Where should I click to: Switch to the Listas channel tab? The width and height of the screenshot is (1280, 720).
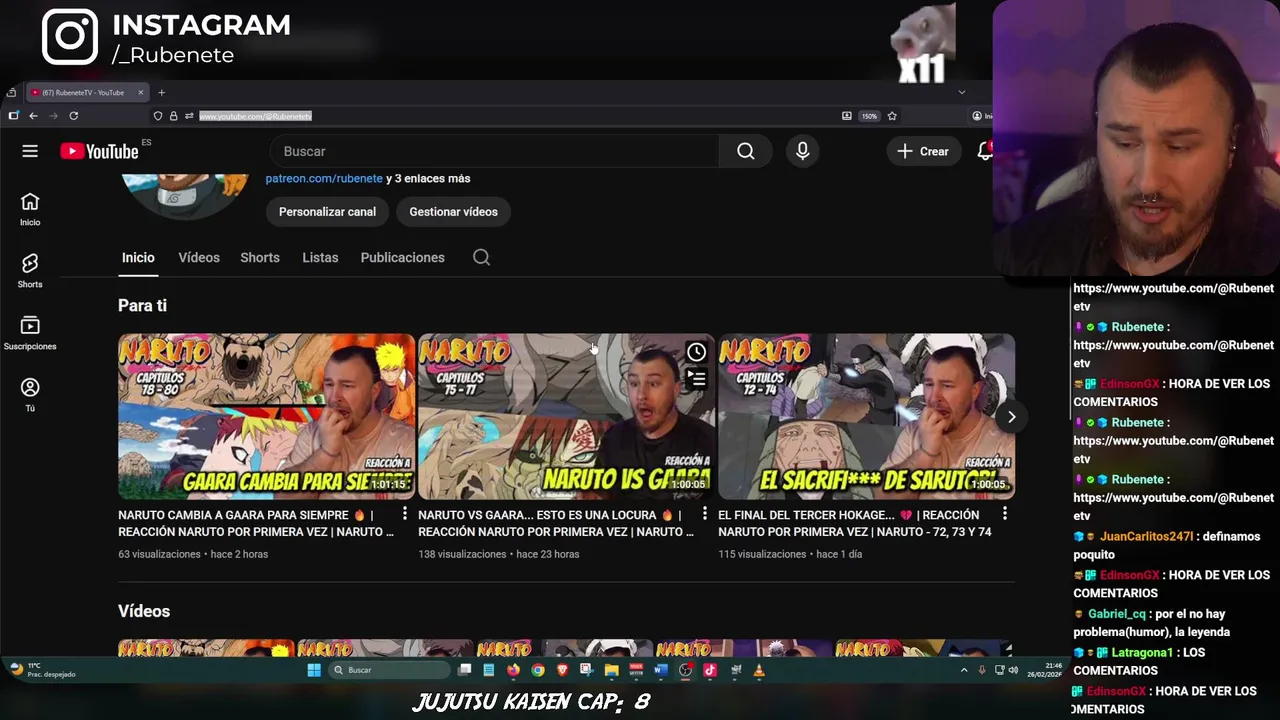[320, 257]
